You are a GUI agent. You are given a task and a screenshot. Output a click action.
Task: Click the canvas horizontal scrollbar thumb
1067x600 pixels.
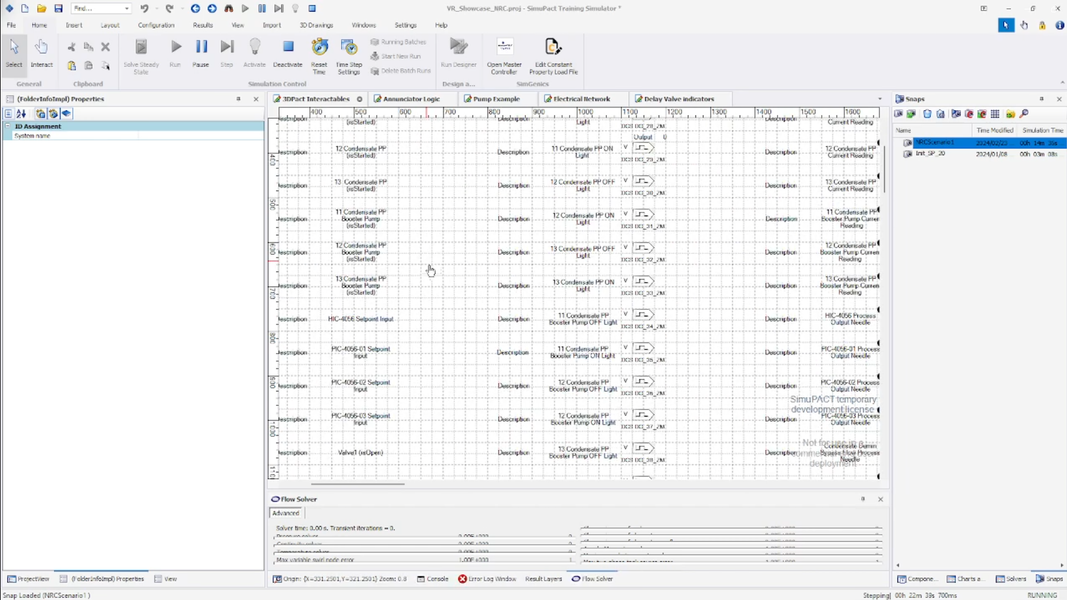tap(358, 484)
